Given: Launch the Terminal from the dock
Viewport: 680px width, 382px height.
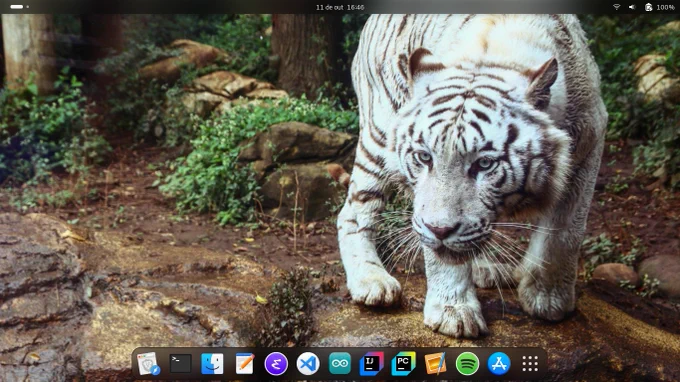Looking at the screenshot, I should click(180, 363).
